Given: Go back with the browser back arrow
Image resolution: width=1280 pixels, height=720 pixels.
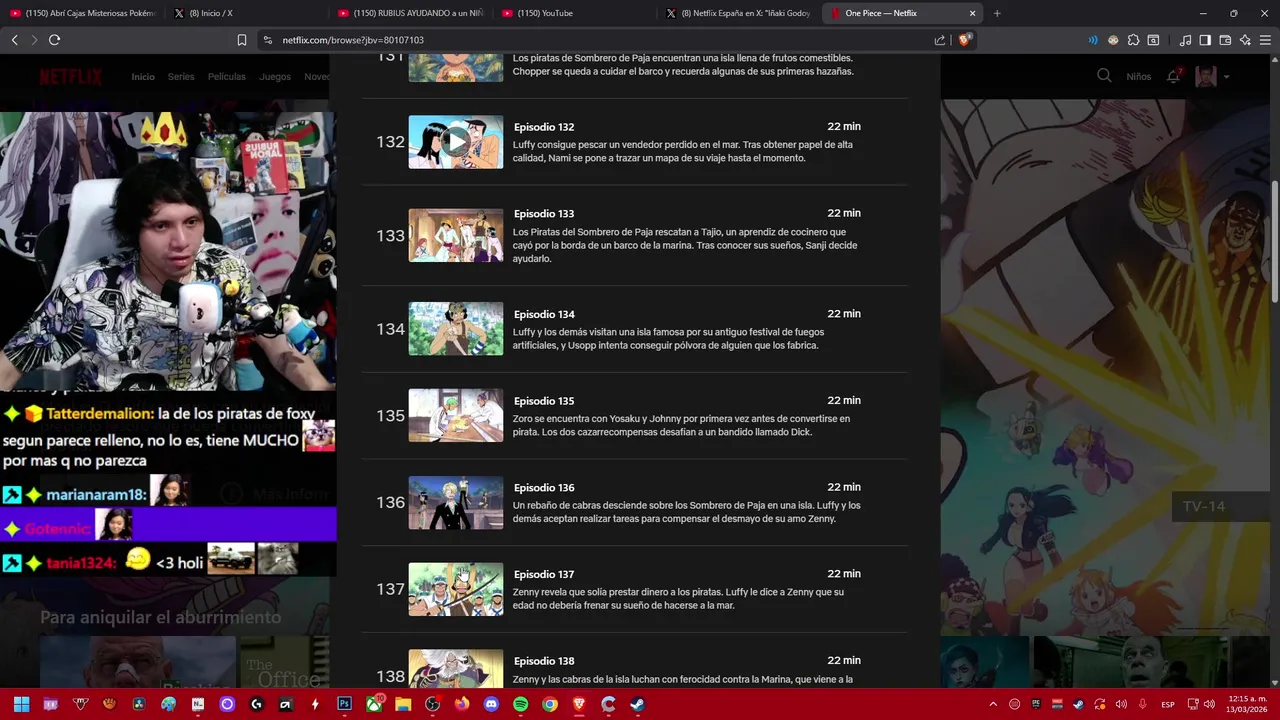Looking at the screenshot, I should pos(14,40).
